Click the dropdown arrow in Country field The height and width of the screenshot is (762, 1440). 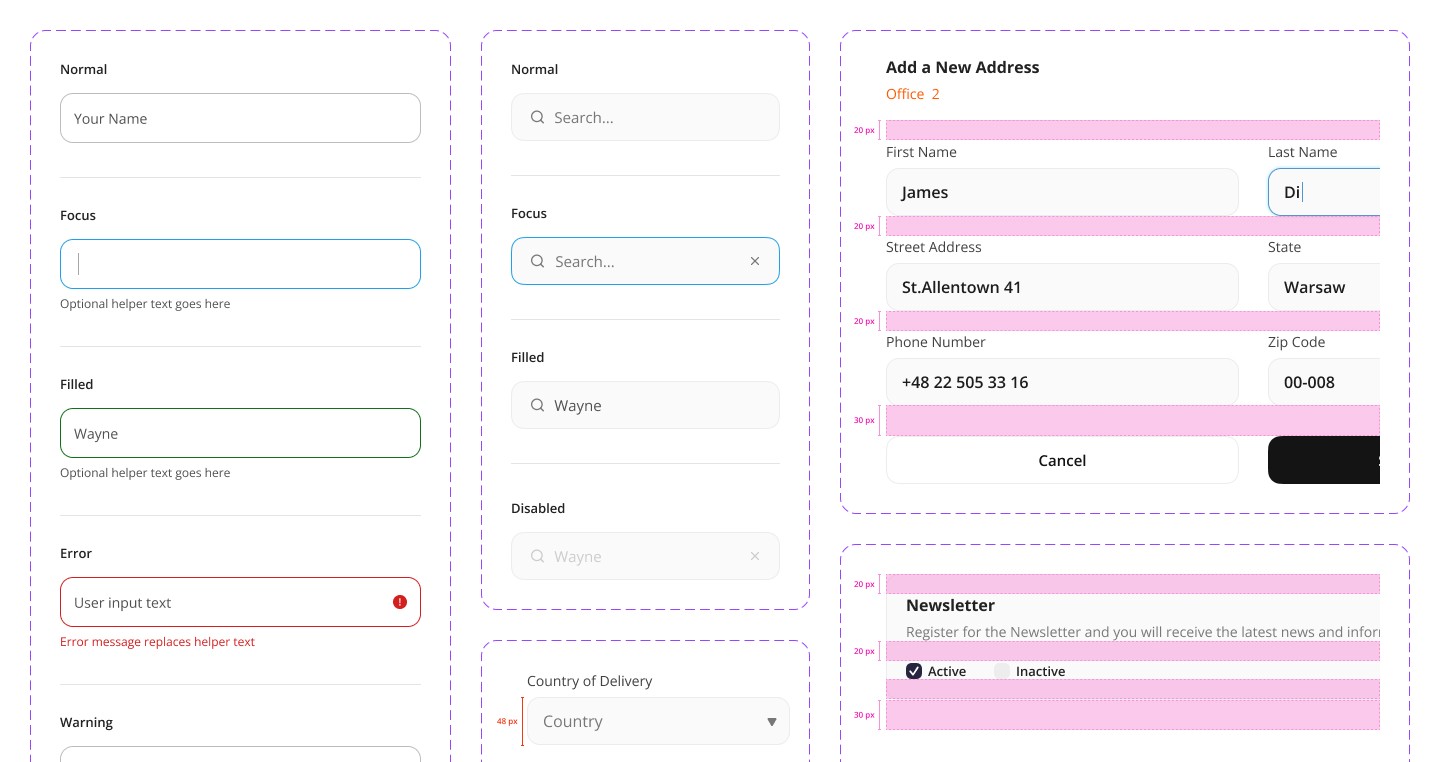[771, 722]
